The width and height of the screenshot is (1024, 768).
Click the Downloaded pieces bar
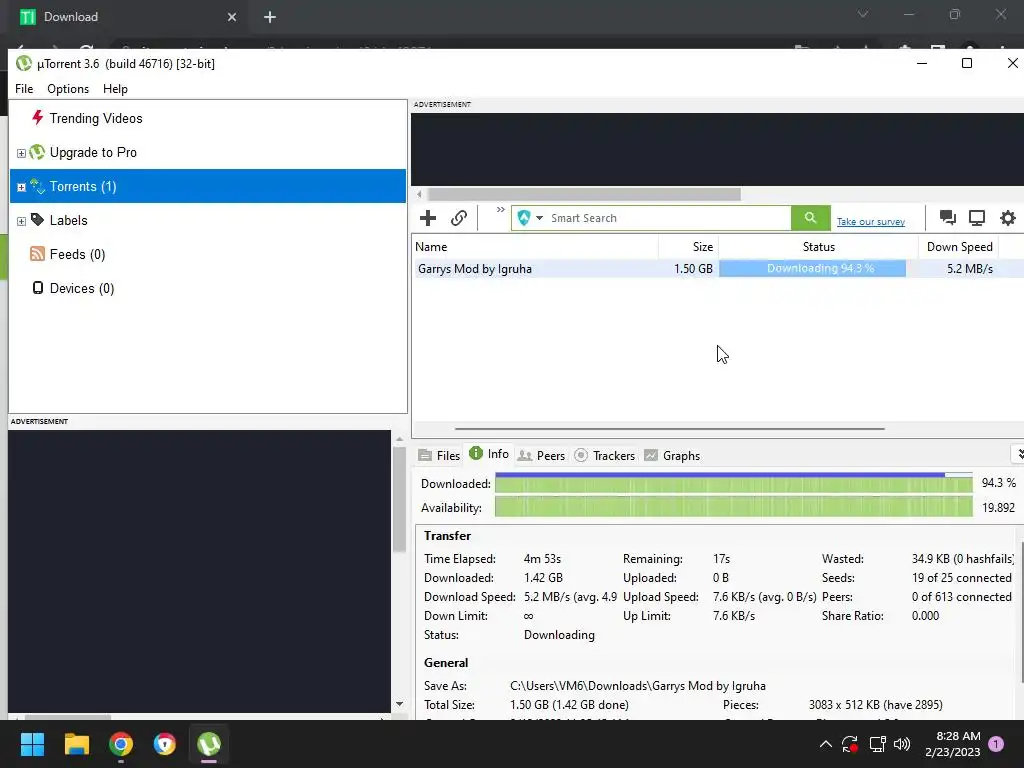[x=733, y=483]
